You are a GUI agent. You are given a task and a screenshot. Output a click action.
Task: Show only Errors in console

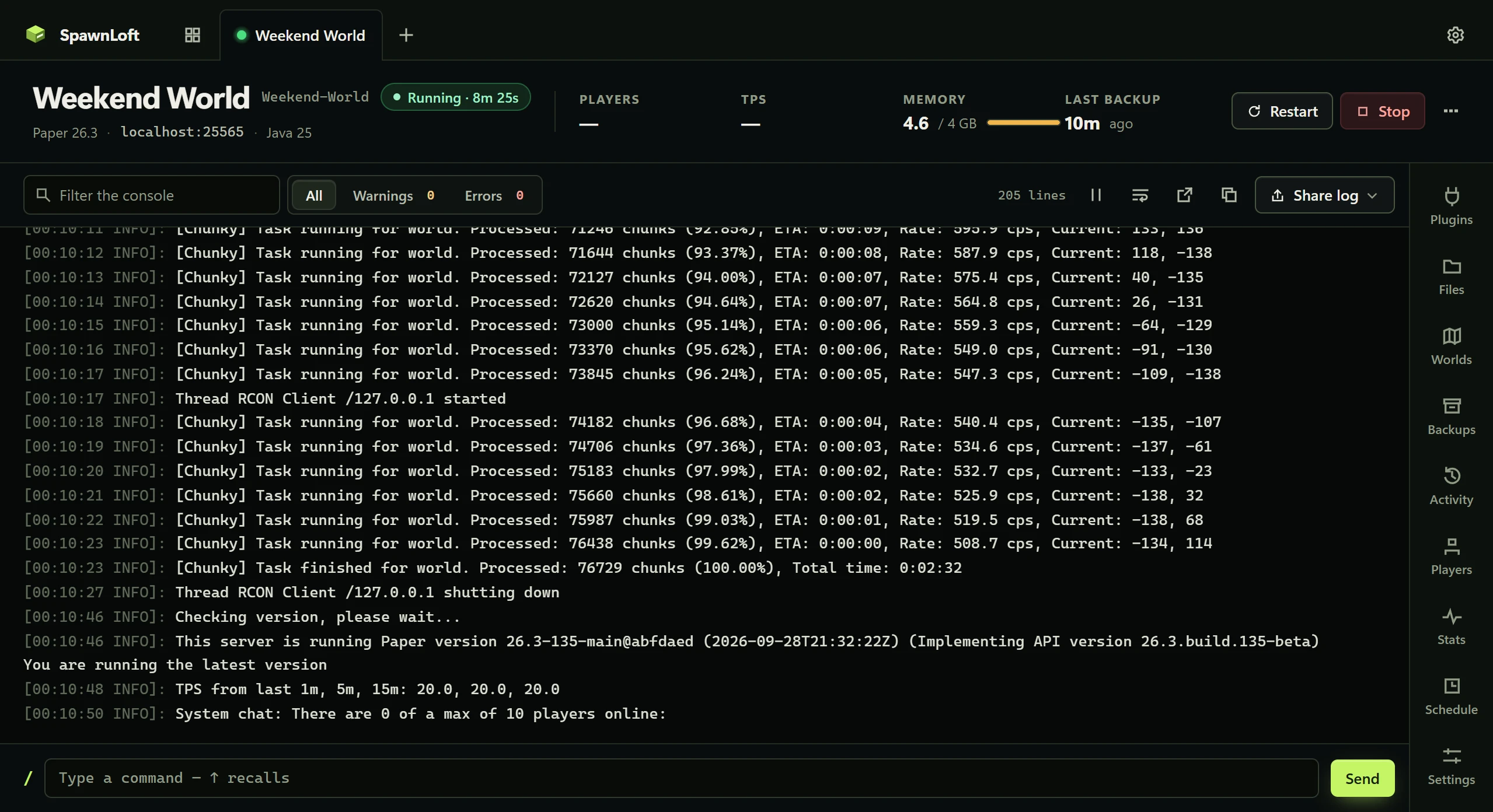(494, 195)
